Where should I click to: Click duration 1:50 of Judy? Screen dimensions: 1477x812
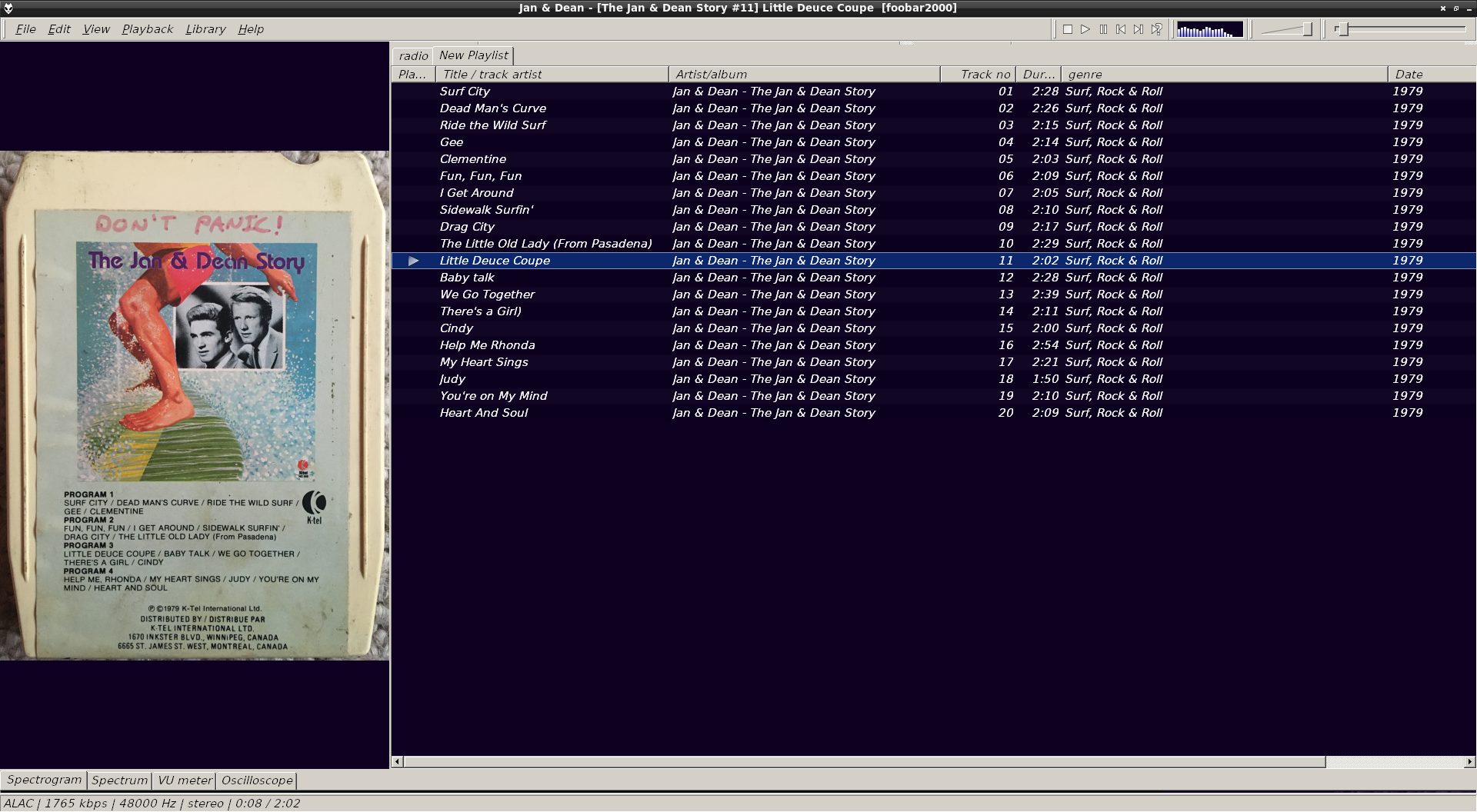pos(1045,379)
